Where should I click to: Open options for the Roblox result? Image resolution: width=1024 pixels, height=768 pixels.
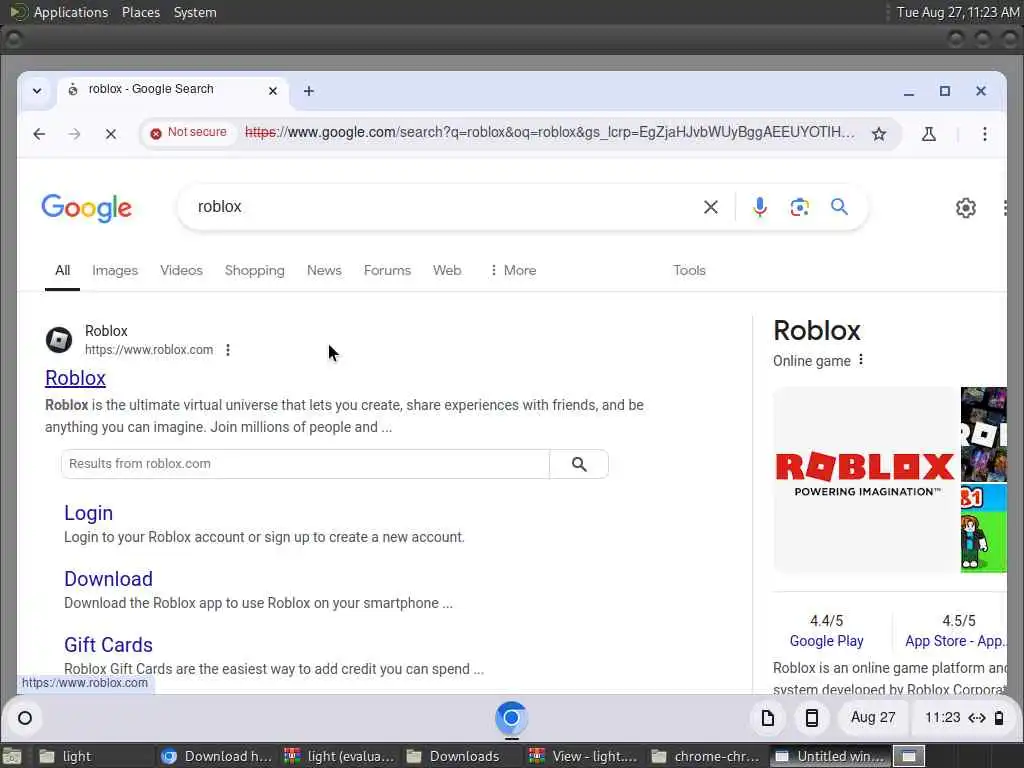pos(228,350)
